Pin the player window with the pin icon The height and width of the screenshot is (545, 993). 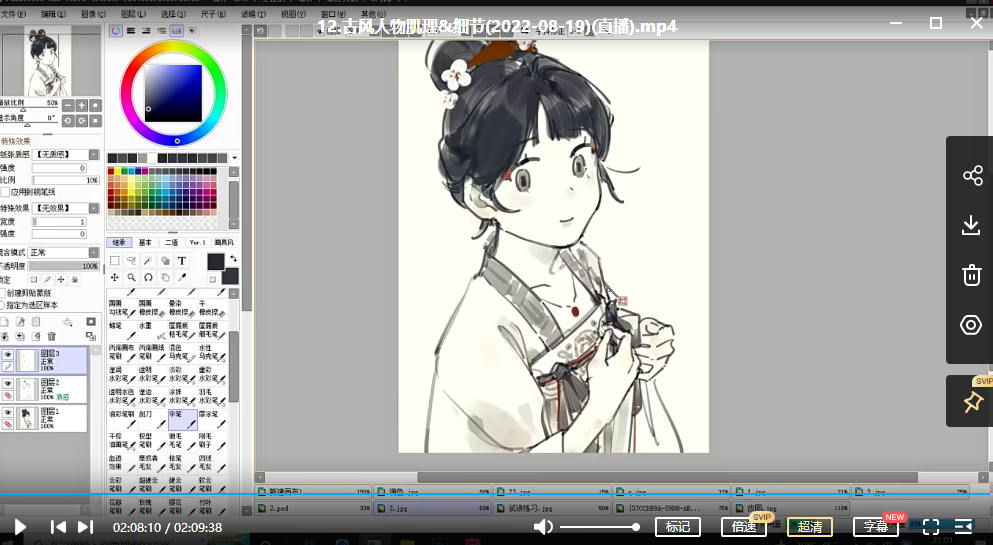click(971, 402)
